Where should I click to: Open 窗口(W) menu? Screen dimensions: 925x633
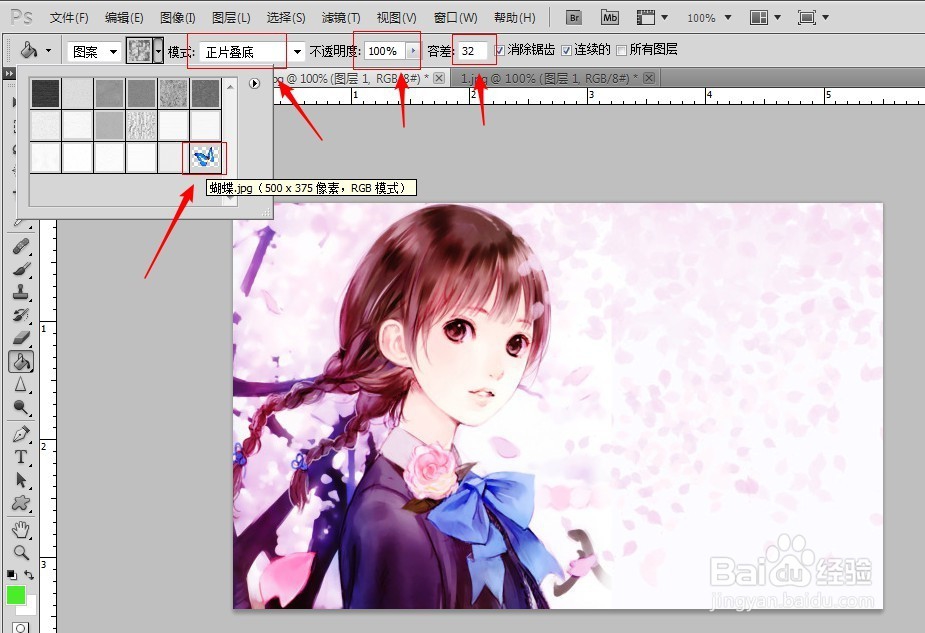tap(455, 18)
